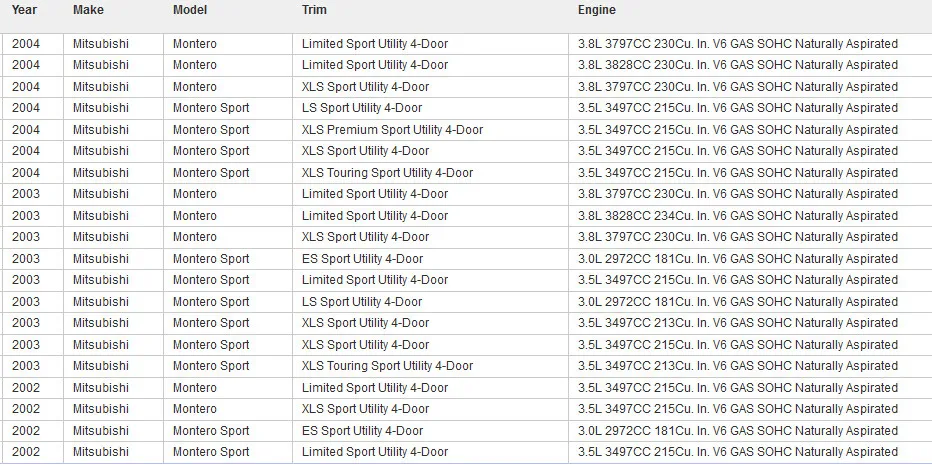
Task: Select the 3828CC 234Cu. In. engine cell
Action: 738,216
